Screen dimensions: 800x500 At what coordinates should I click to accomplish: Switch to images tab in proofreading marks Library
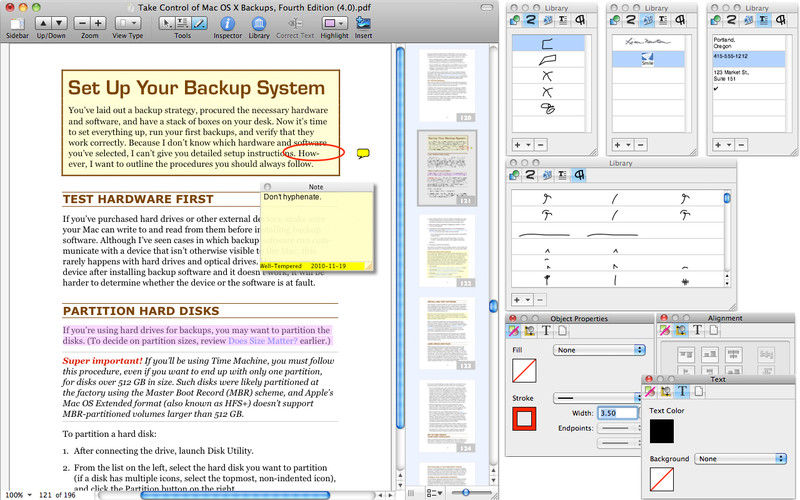pyautogui.click(x=547, y=175)
